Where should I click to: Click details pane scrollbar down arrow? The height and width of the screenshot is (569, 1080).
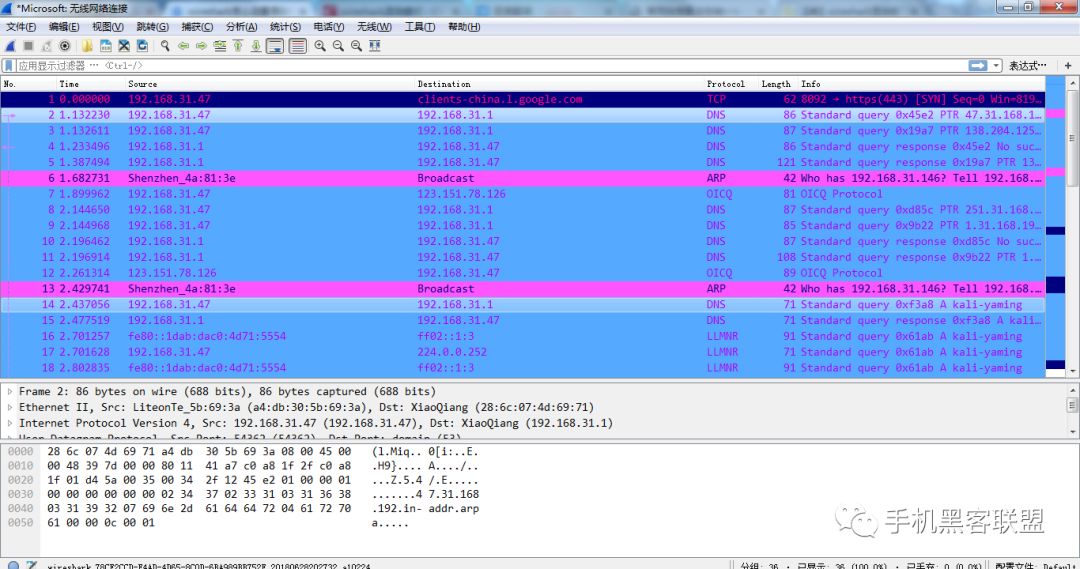click(1073, 432)
